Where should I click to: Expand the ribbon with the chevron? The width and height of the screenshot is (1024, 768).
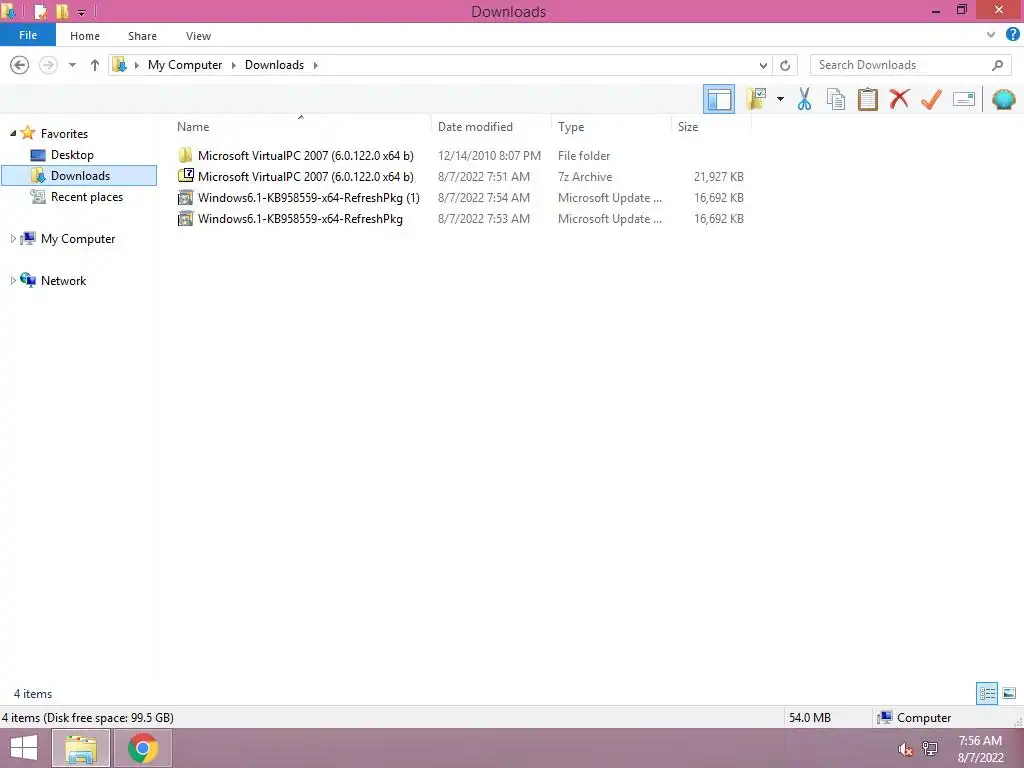pos(991,35)
